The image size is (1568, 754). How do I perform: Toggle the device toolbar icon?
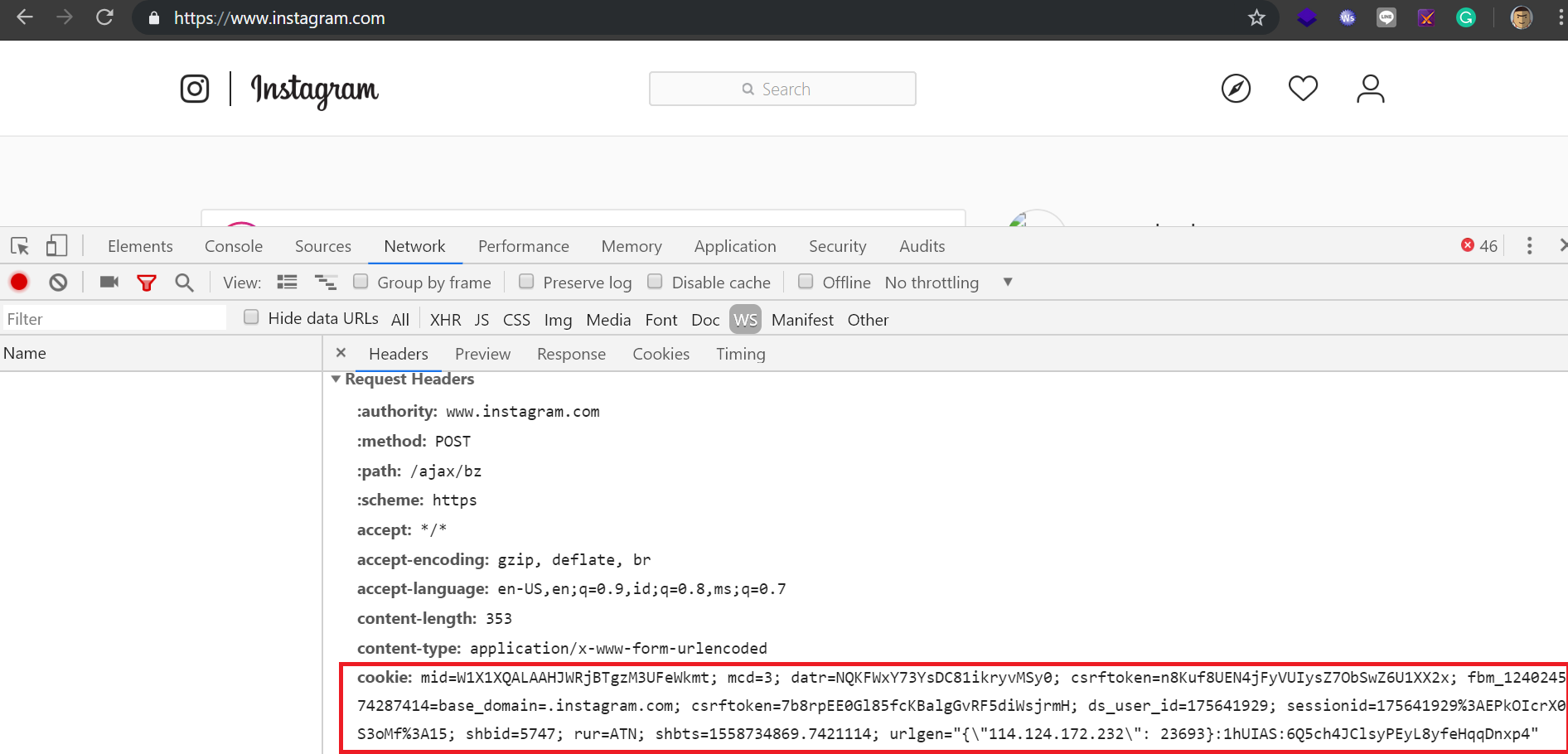coord(56,246)
